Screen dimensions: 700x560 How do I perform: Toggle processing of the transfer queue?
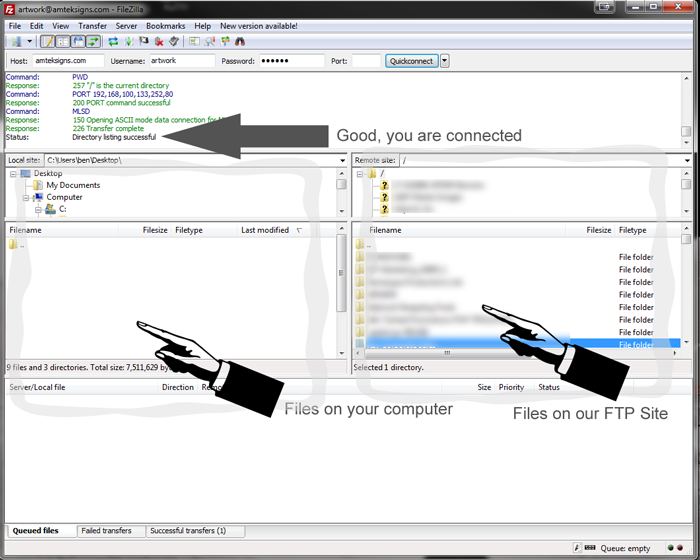[129, 42]
